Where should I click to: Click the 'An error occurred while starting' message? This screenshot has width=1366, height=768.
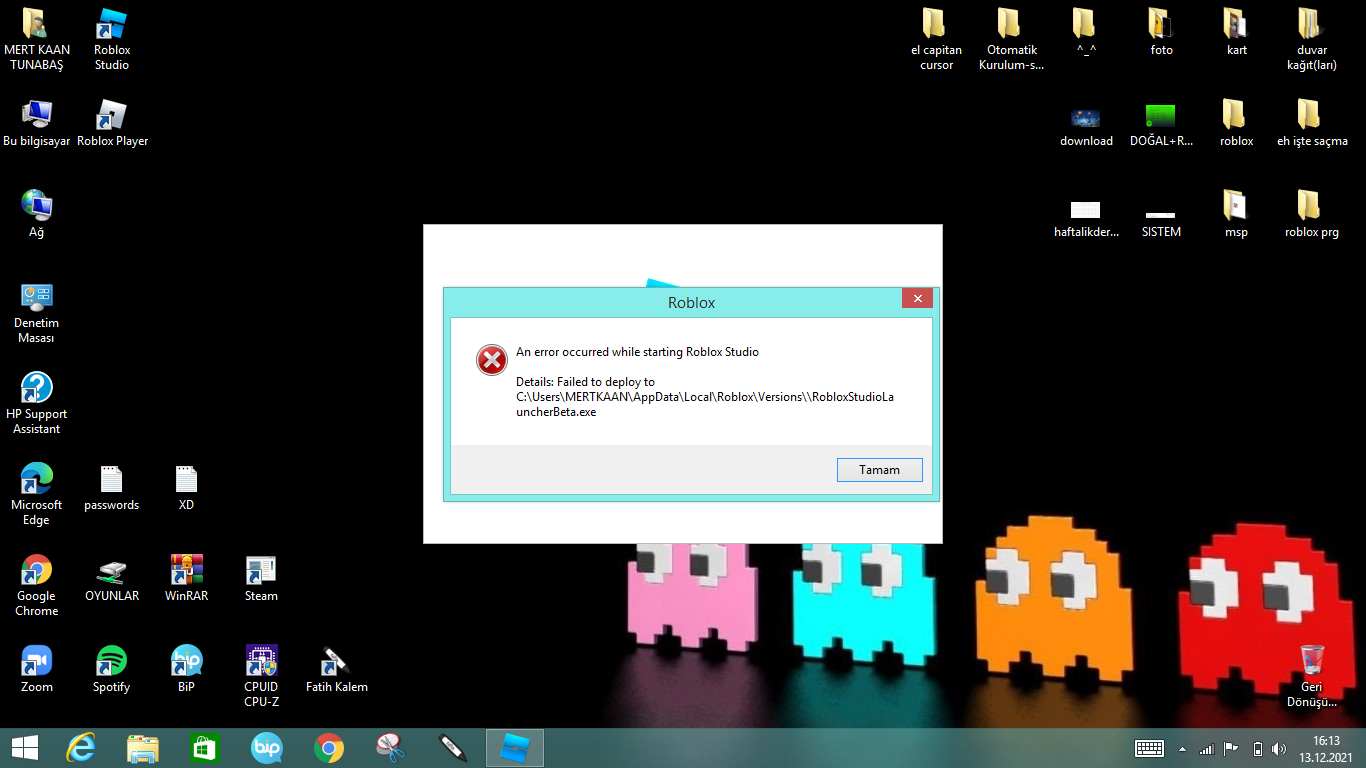point(637,352)
